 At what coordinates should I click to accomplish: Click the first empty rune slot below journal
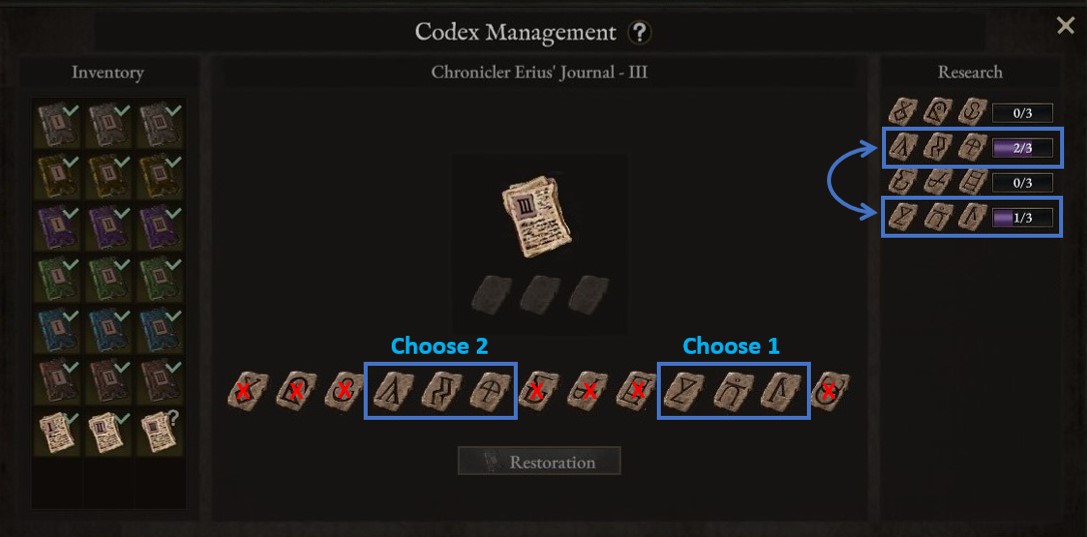pos(492,293)
